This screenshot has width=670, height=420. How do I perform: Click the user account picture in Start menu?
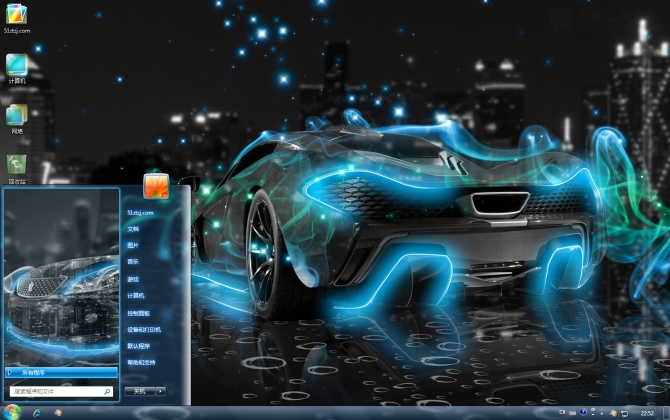156,186
